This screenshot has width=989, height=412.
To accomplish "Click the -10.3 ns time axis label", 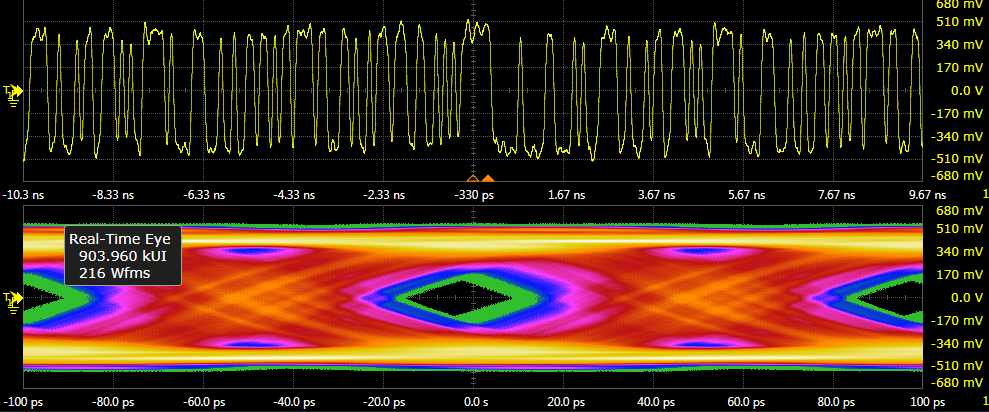I will coord(25,196).
